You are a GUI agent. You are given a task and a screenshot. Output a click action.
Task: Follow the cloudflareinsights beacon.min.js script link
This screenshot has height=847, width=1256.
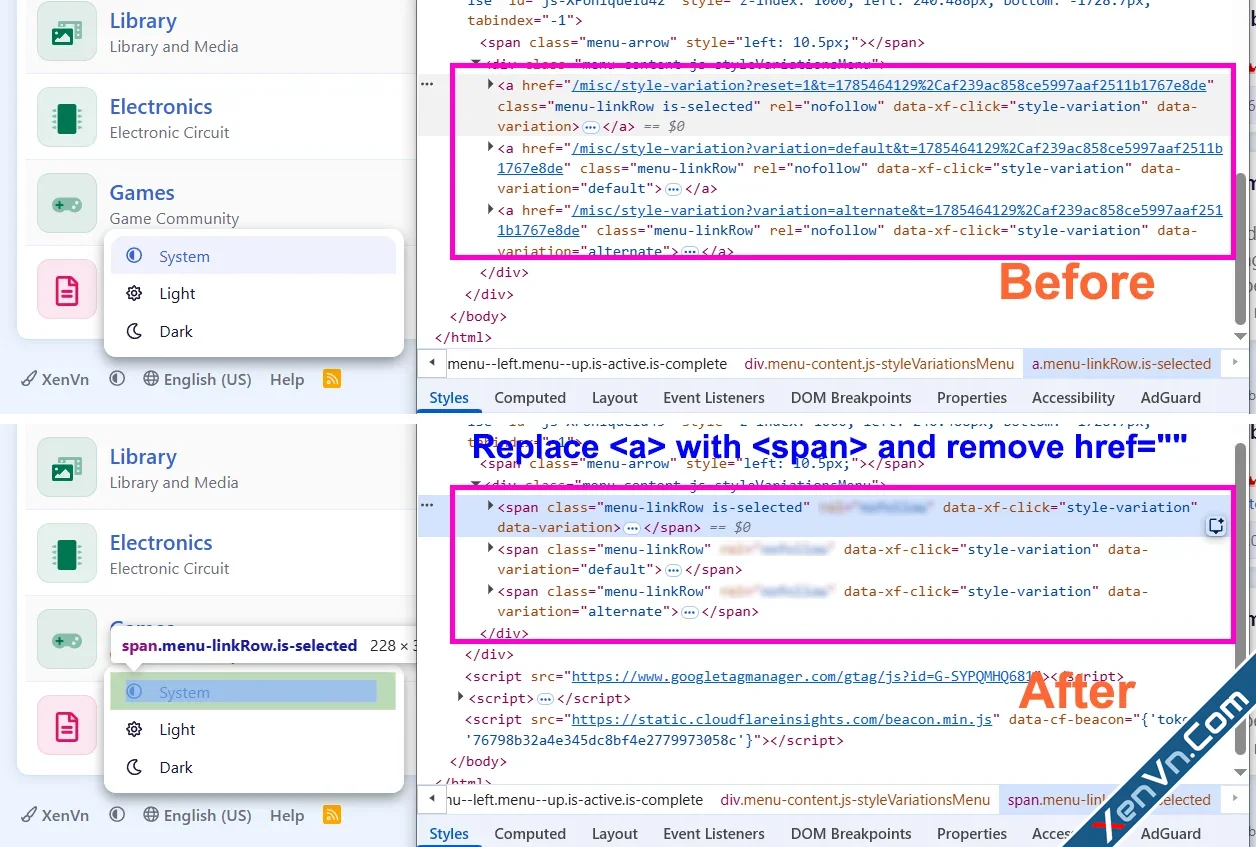click(x=781, y=719)
